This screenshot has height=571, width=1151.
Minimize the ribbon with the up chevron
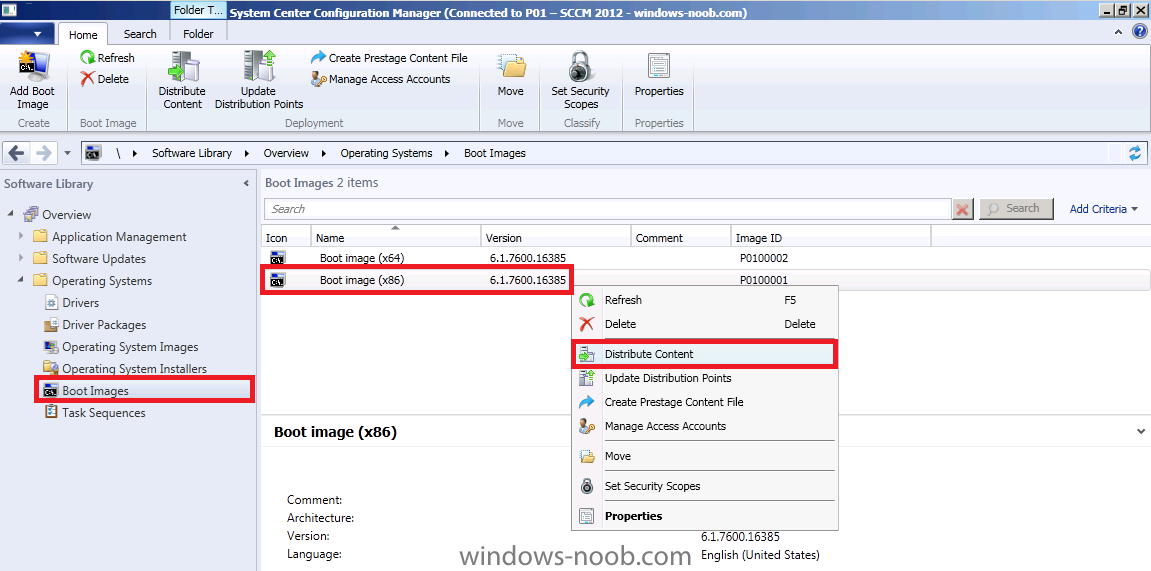(x=1118, y=32)
